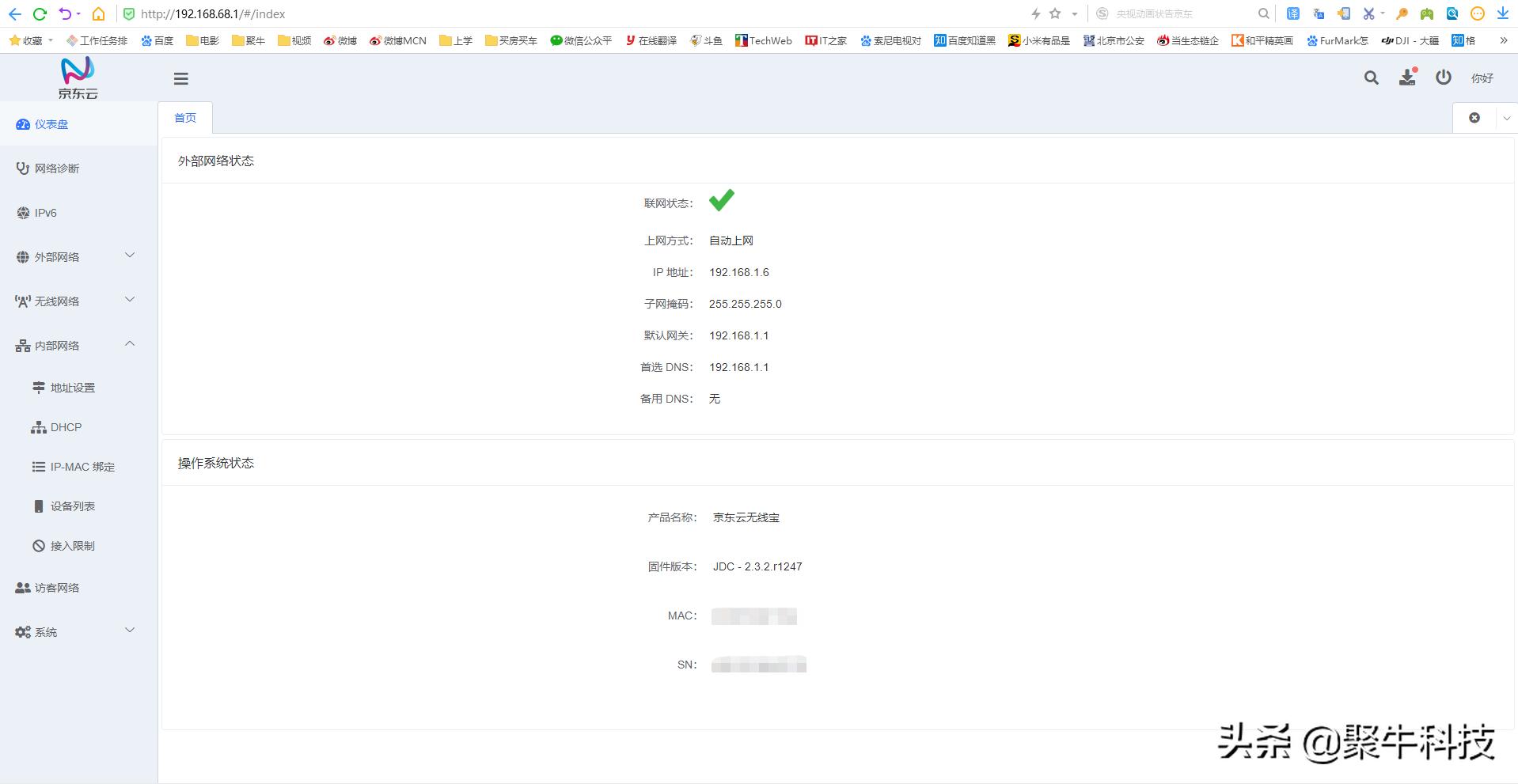Reload the page with the green refresh icon
1518x784 pixels.
point(40,13)
